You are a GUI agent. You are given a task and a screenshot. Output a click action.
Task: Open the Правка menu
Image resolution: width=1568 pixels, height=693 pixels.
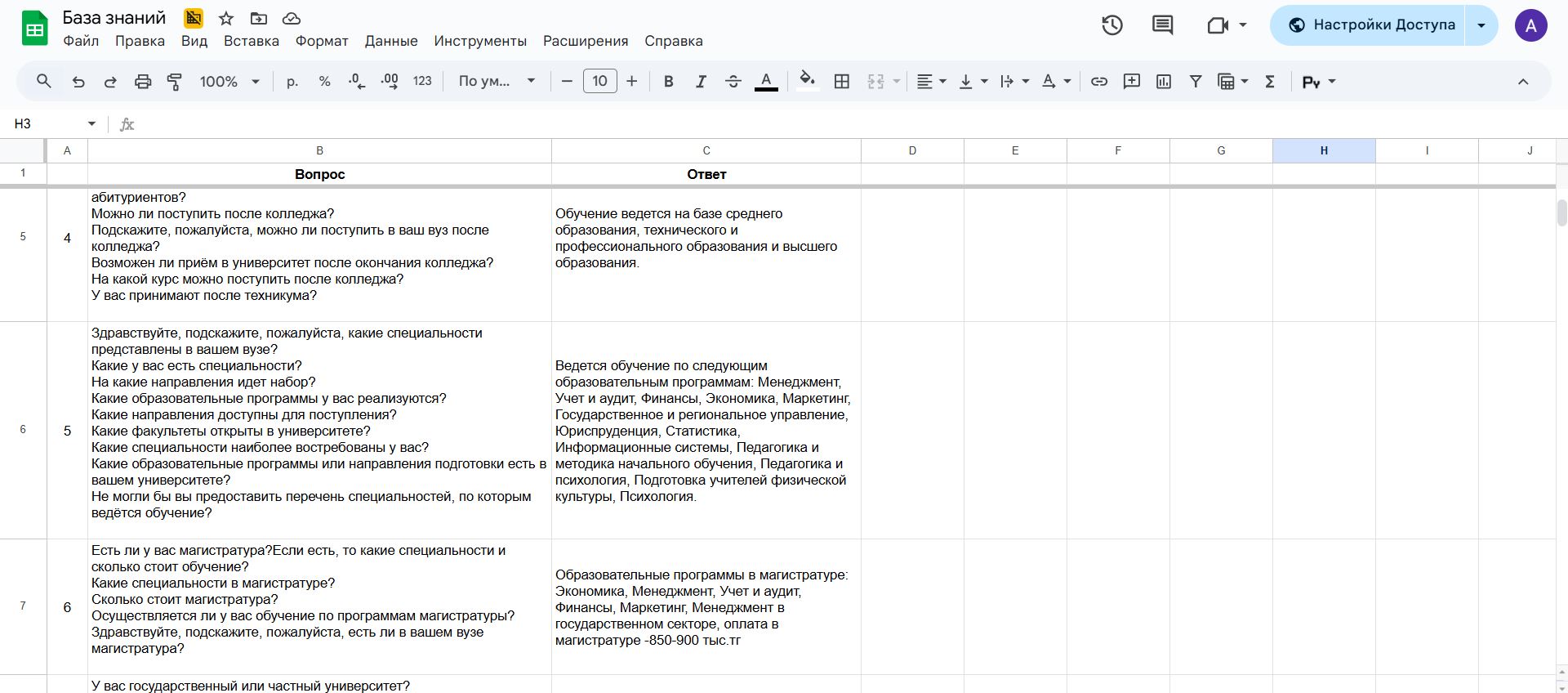[x=140, y=41]
